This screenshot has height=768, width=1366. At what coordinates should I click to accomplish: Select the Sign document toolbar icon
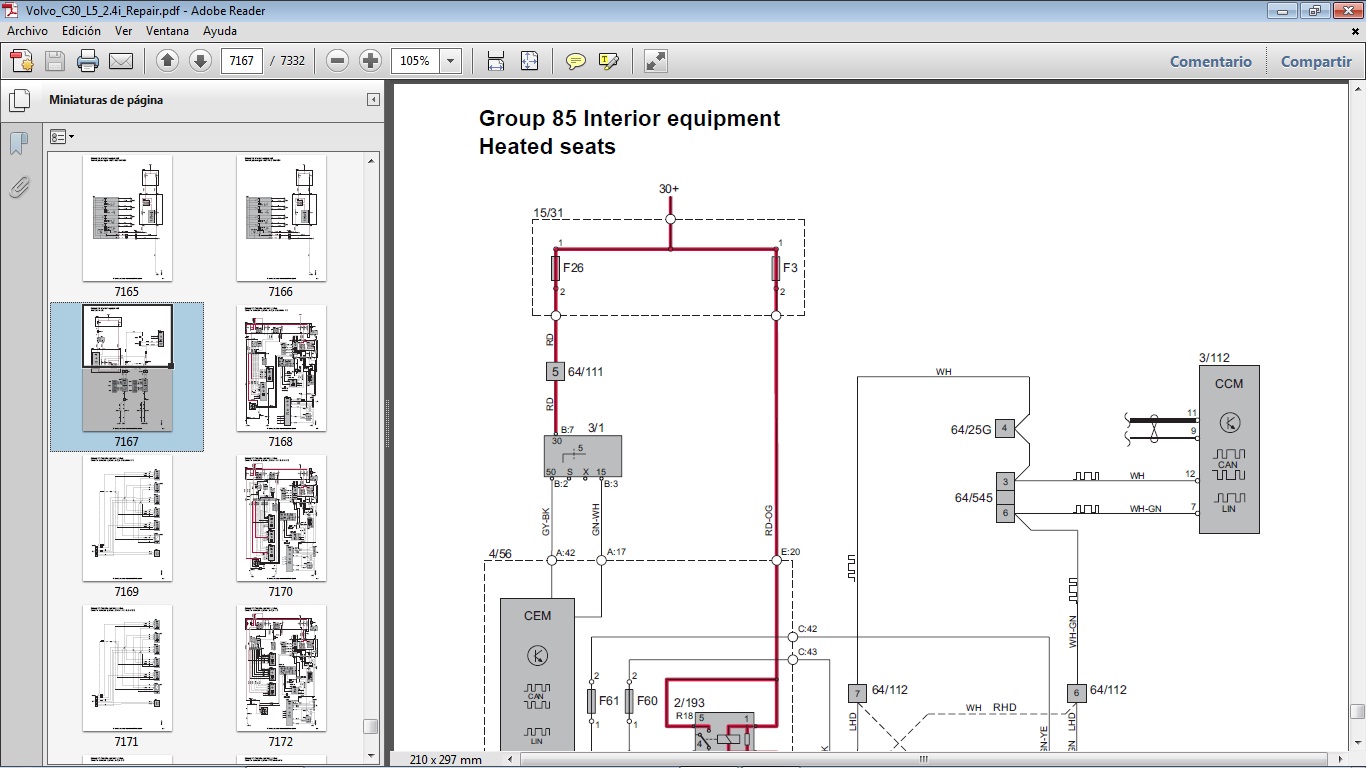tap(609, 60)
